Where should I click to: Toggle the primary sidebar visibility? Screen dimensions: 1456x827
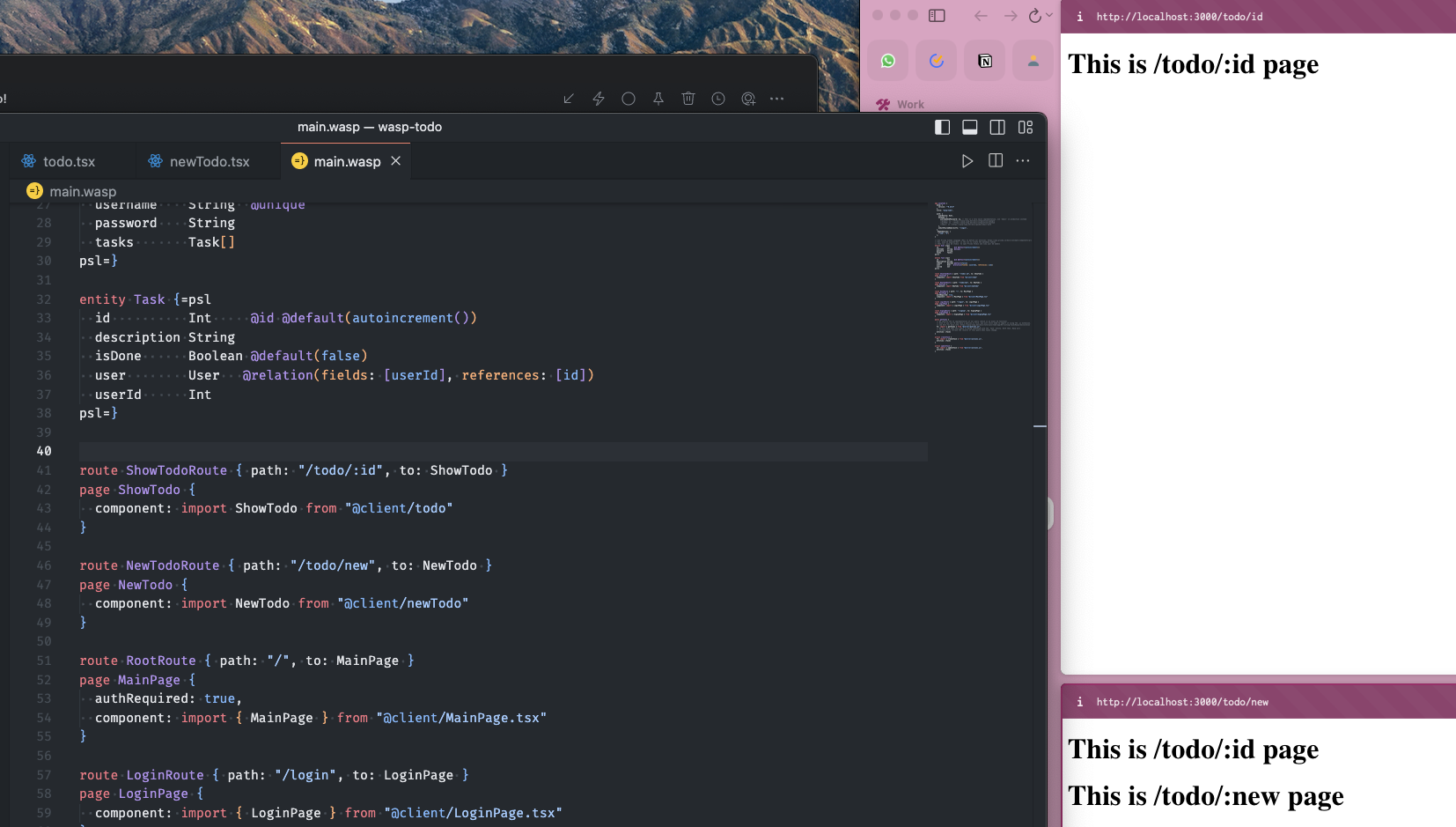942,127
